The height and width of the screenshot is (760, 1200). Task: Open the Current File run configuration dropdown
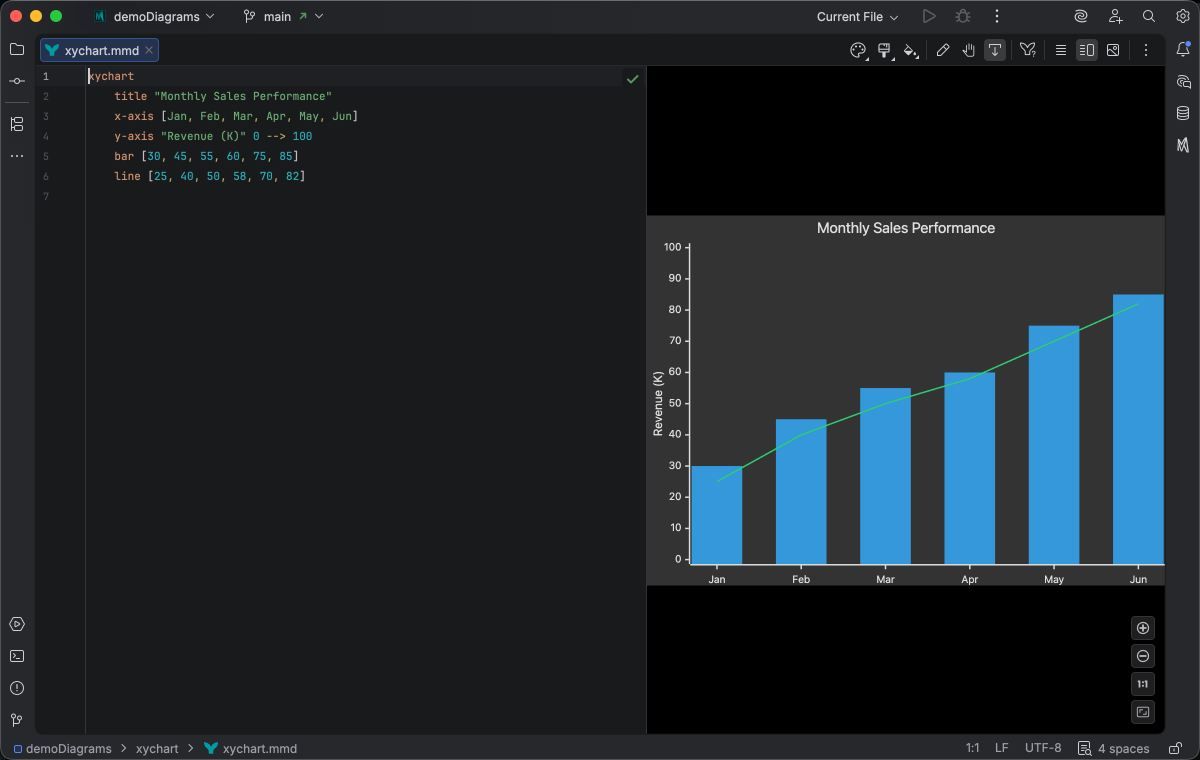[x=857, y=17]
